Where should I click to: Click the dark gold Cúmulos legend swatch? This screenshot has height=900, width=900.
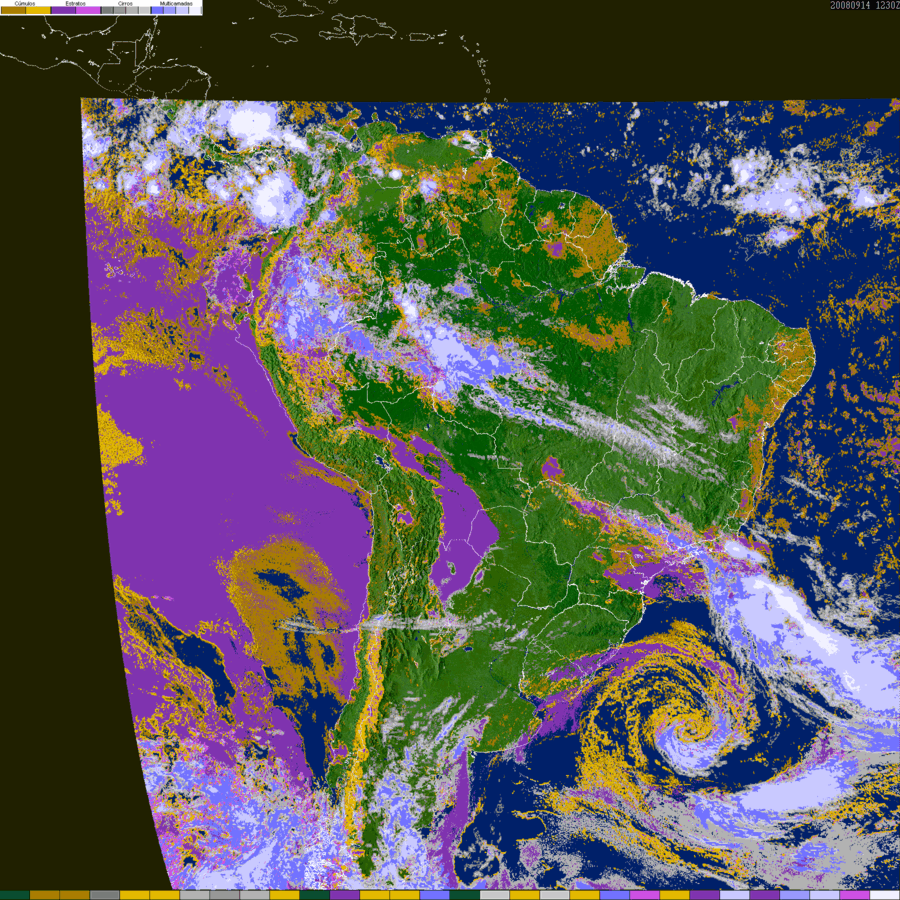pyautogui.click(x=13, y=10)
